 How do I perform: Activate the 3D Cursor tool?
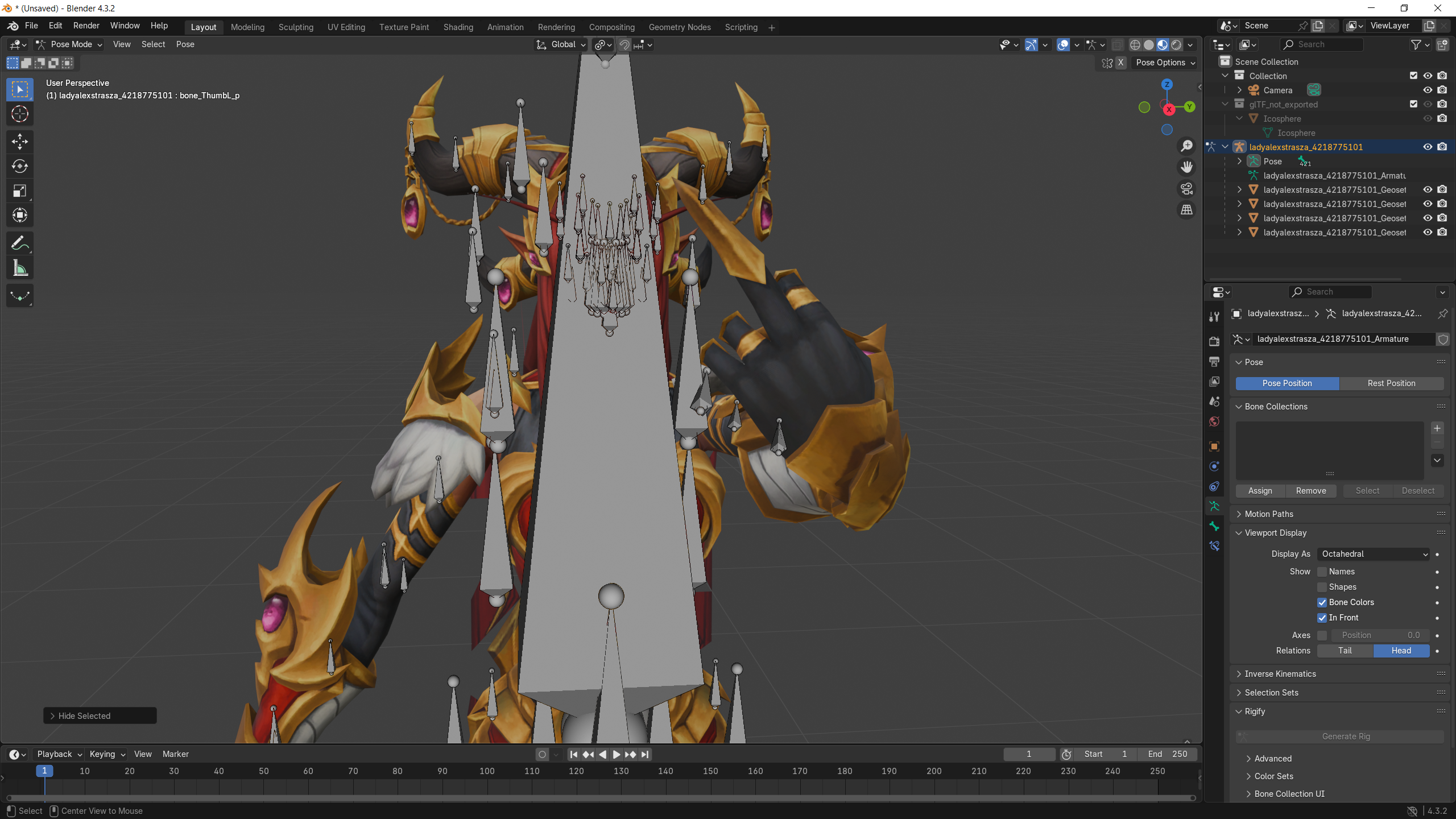(x=20, y=114)
